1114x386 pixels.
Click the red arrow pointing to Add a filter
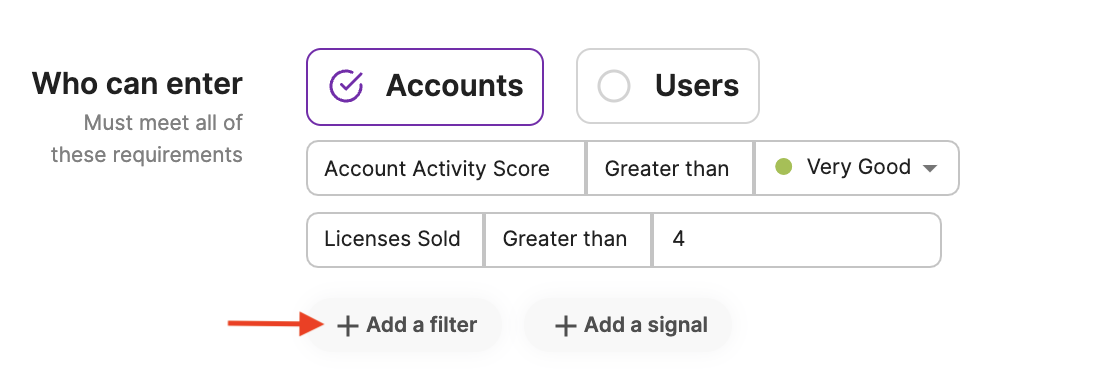pos(275,324)
